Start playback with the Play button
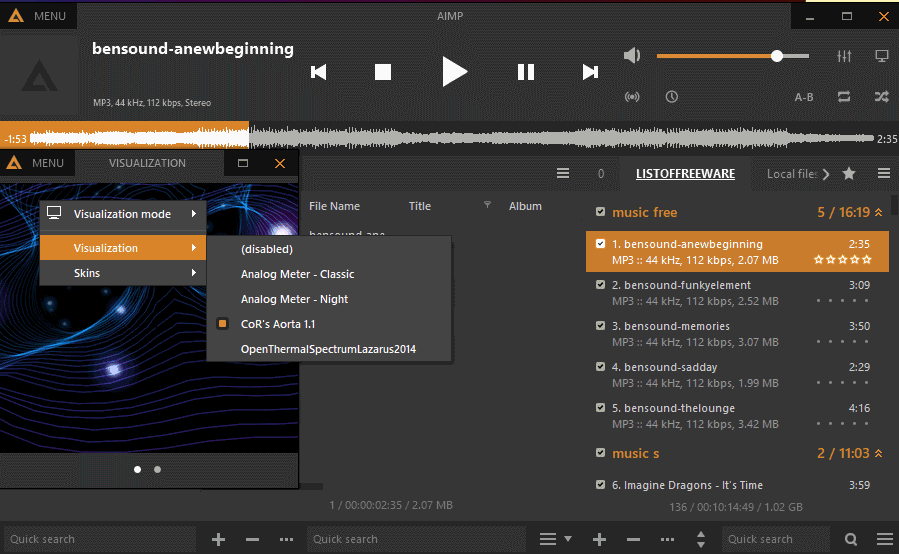 pyautogui.click(x=455, y=72)
